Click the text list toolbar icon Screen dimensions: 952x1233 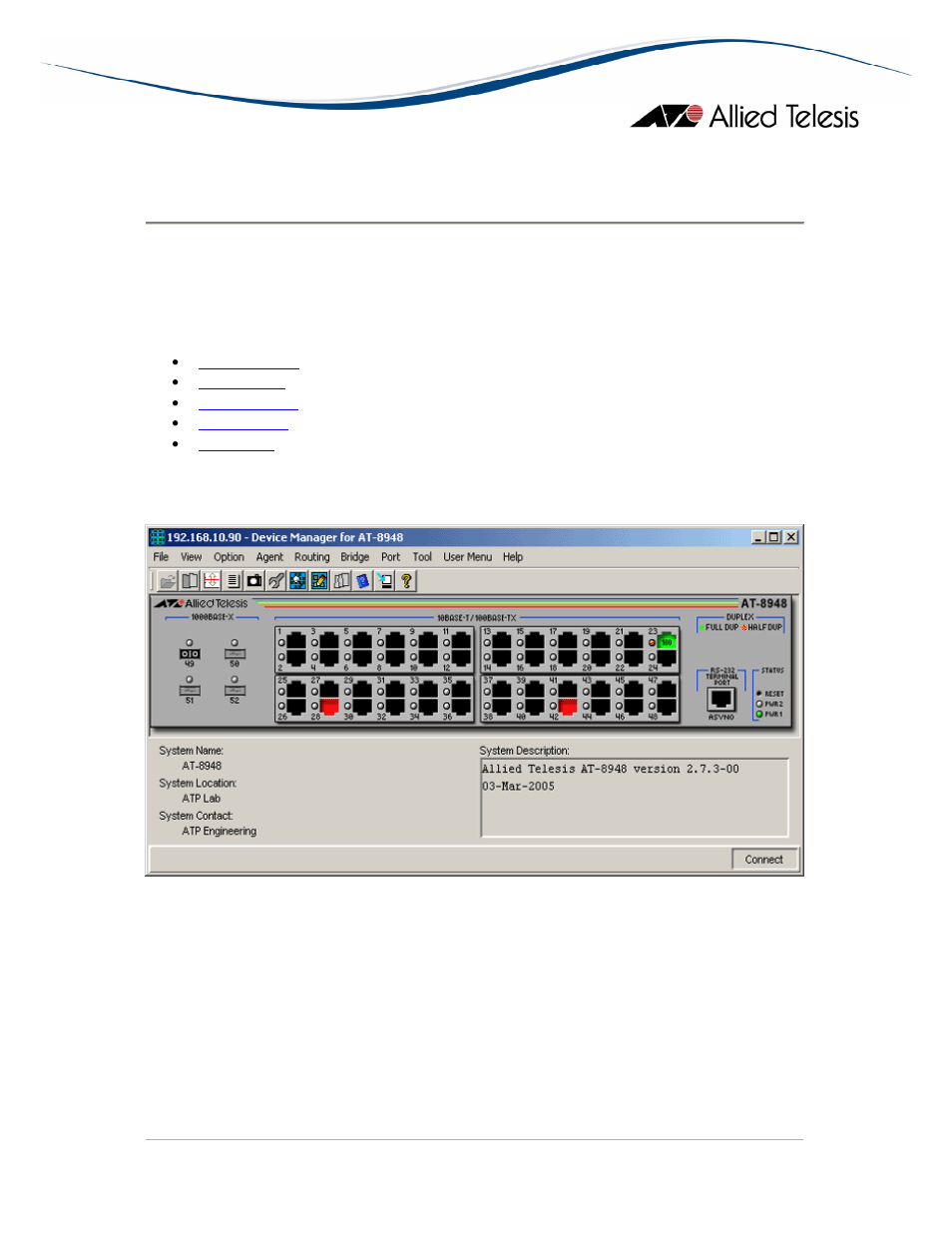tap(233, 581)
